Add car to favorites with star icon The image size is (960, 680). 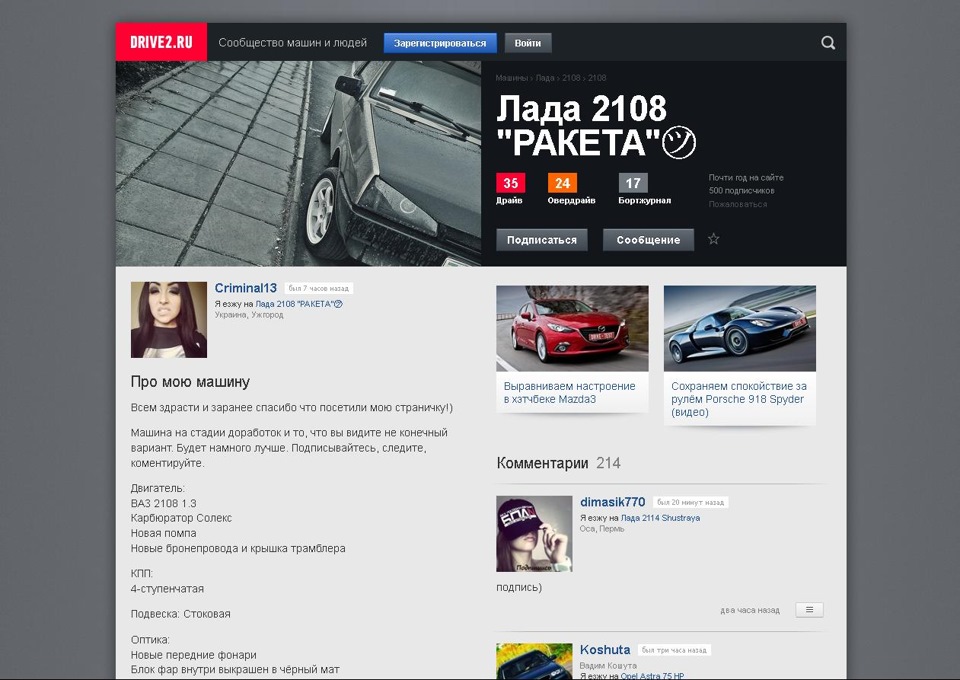click(x=713, y=239)
